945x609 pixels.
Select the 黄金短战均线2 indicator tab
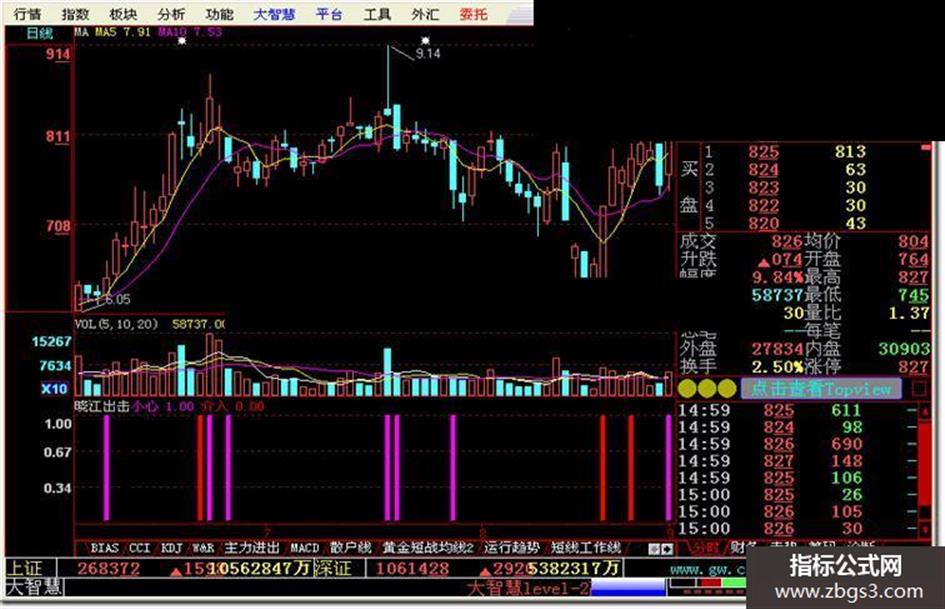428,547
